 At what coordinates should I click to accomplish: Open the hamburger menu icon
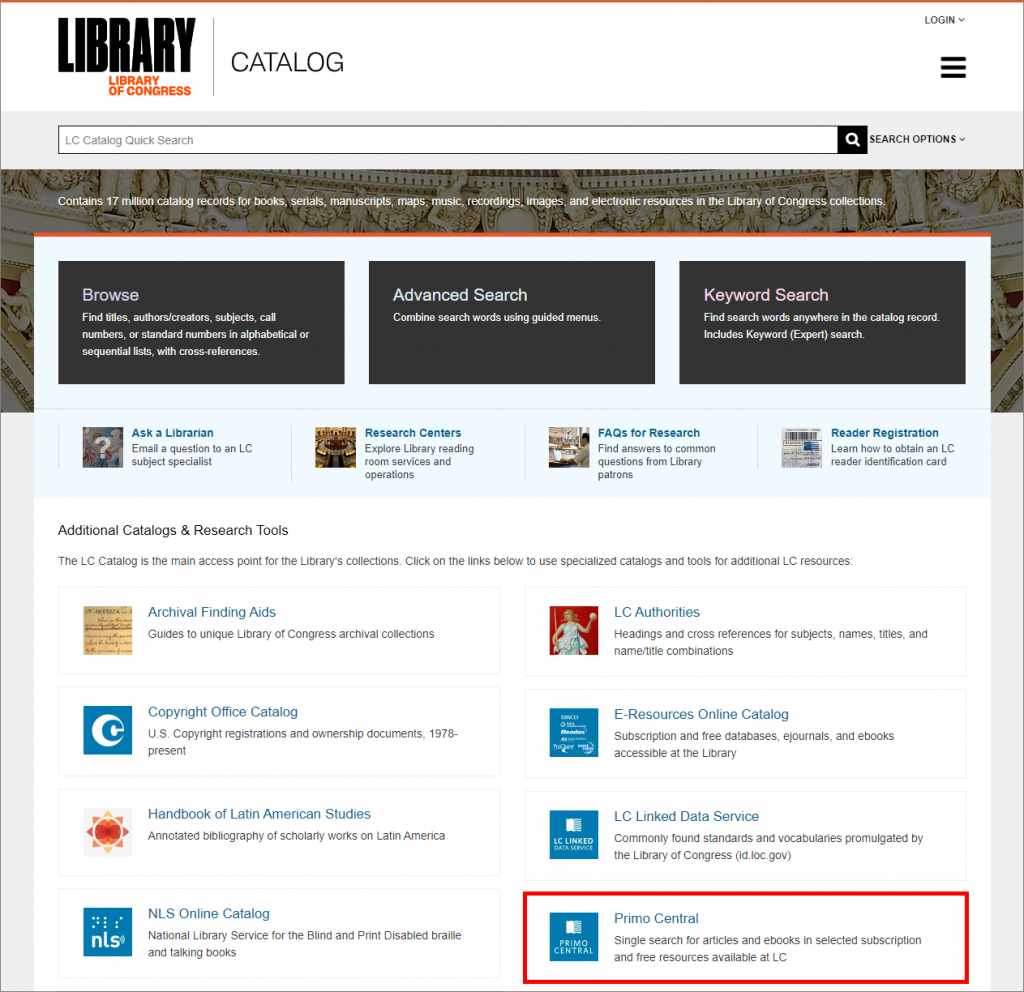pyautogui.click(x=953, y=67)
